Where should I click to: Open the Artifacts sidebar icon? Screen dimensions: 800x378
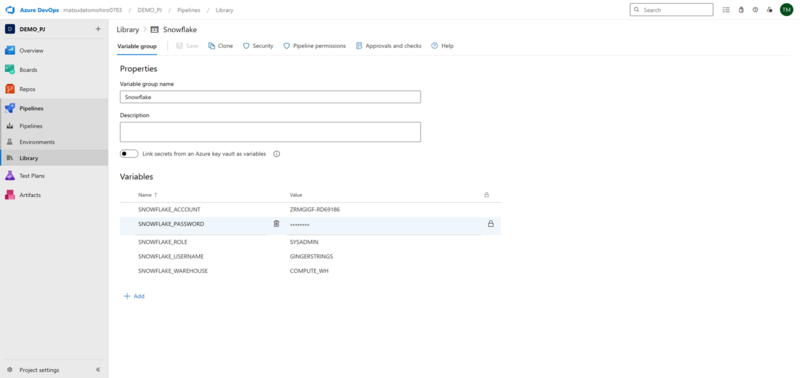coord(10,195)
